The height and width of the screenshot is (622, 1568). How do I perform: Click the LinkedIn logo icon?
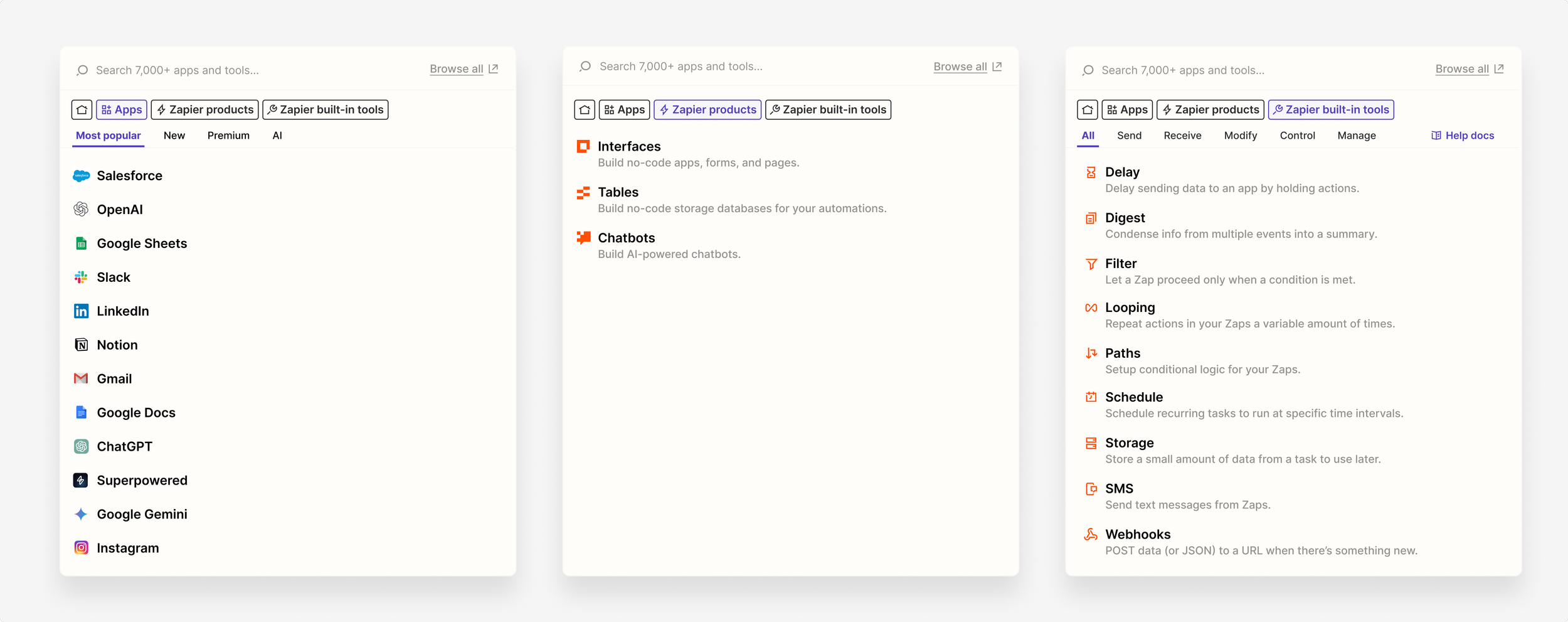[81, 311]
